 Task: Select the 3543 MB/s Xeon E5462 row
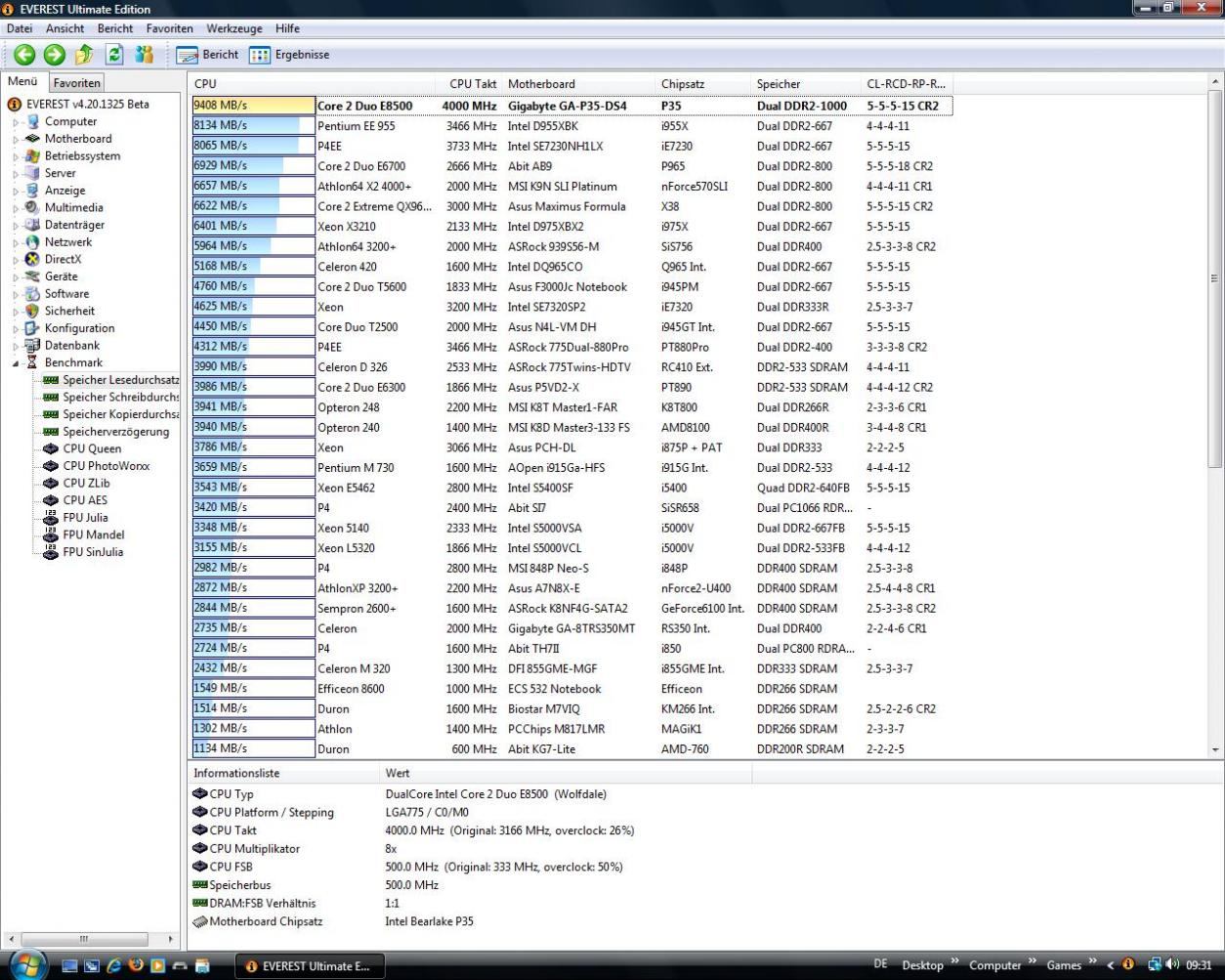tap(571, 488)
